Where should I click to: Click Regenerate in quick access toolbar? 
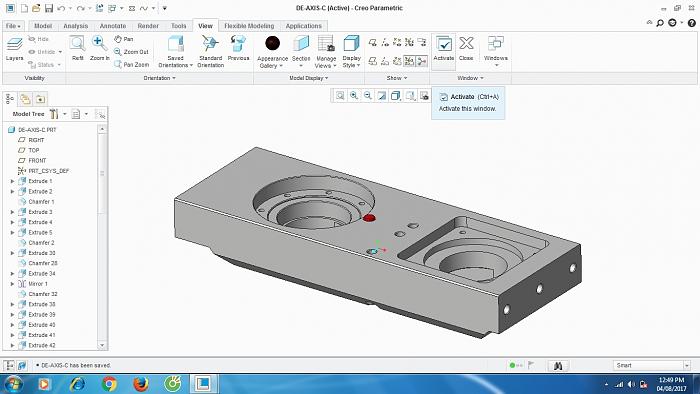pyautogui.click(x=100, y=8)
